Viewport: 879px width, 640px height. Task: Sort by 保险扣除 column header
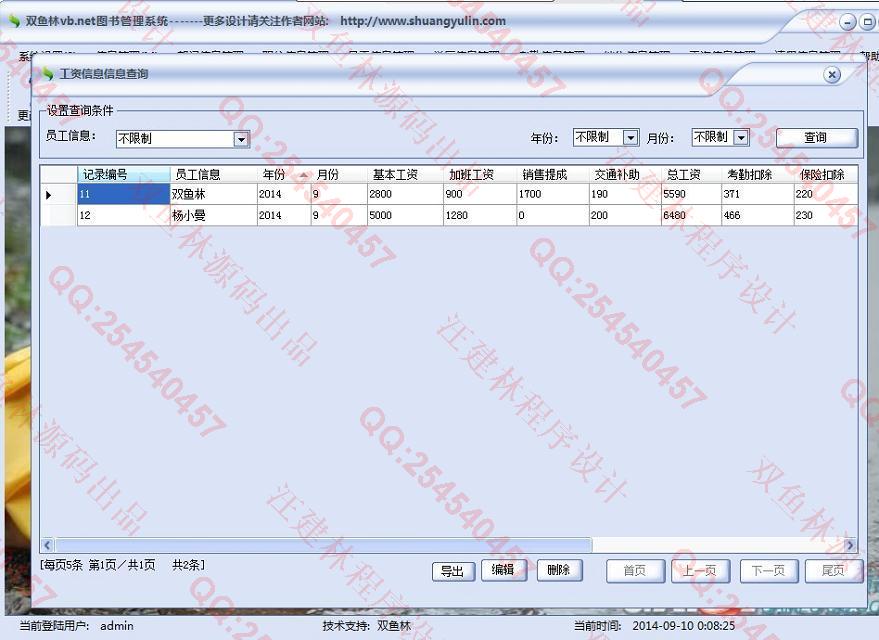point(826,175)
